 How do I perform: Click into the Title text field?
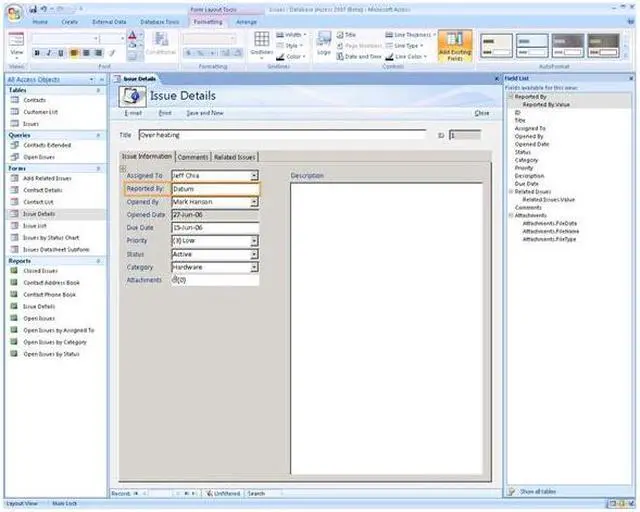pyautogui.click(x=280, y=134)
